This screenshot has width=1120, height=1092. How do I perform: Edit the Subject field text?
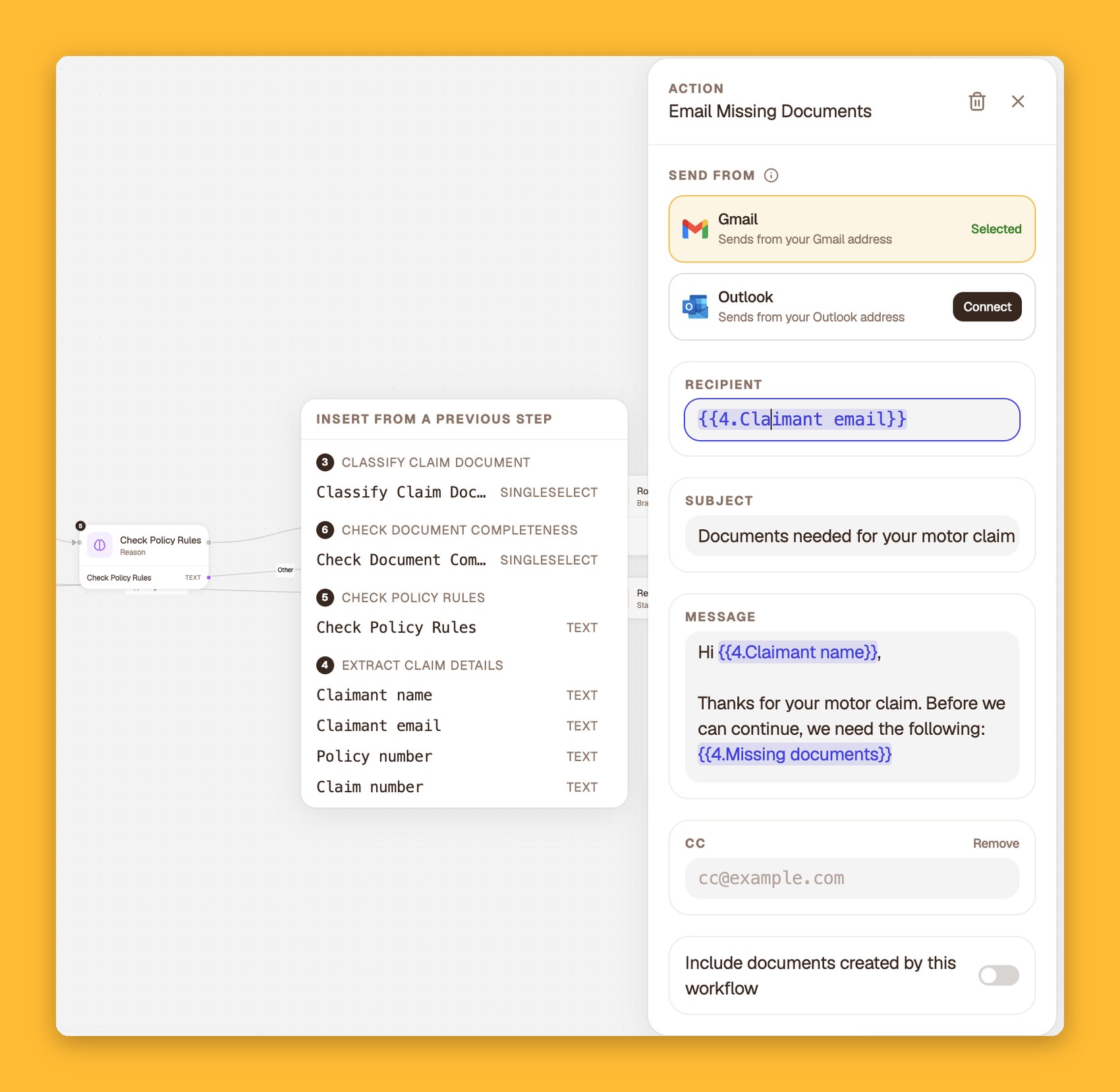(852, 536)
